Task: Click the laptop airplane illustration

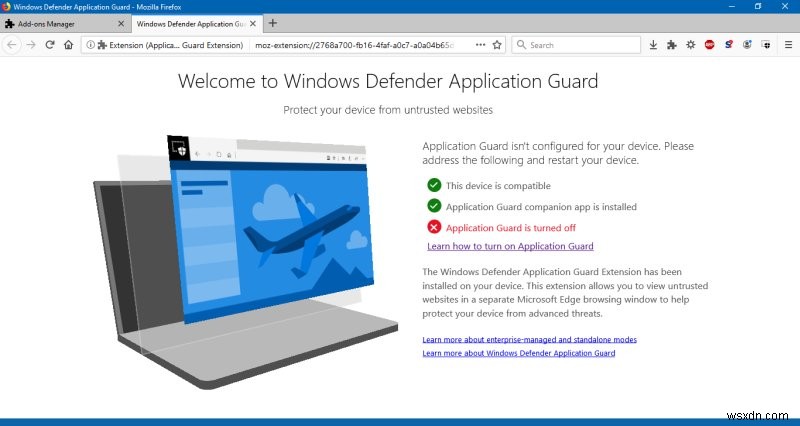Action: (246, 262)
